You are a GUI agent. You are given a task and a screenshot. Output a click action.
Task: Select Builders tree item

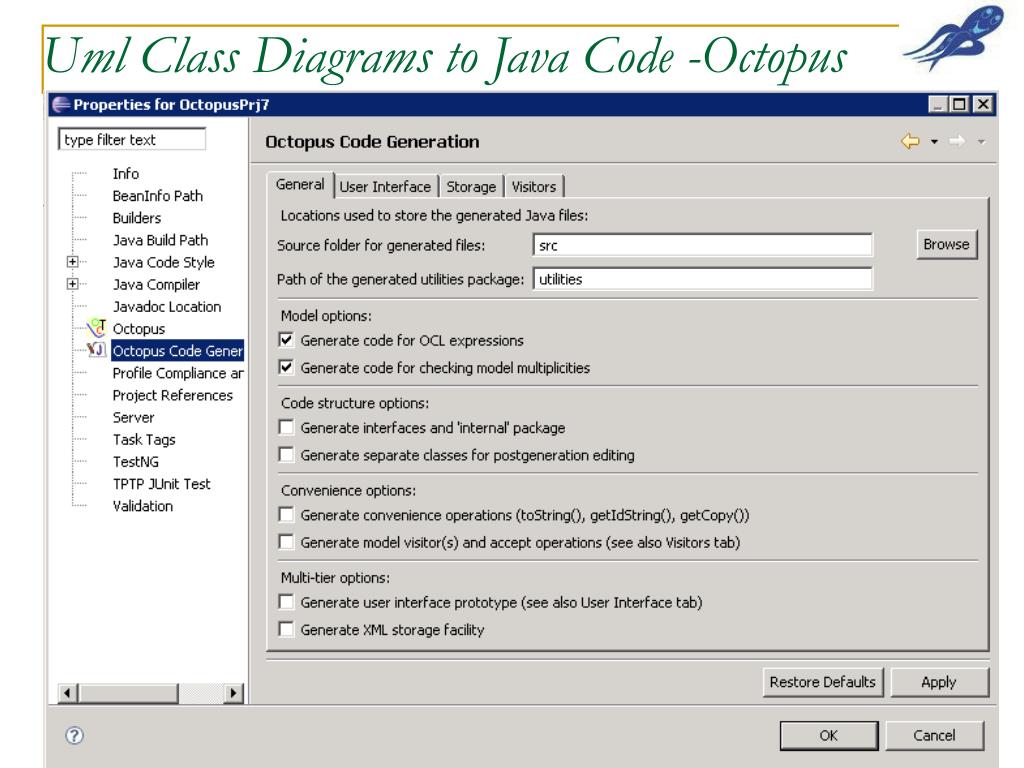tap(136, 218)
